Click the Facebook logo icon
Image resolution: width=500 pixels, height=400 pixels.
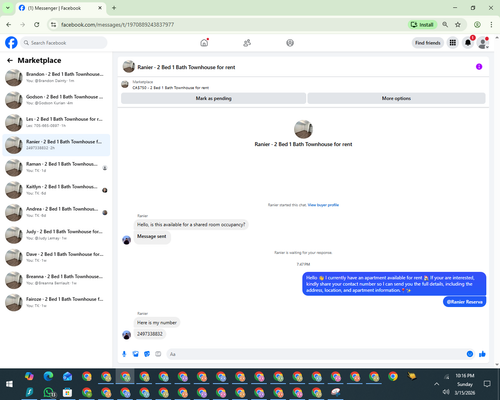tap(11, 43)
